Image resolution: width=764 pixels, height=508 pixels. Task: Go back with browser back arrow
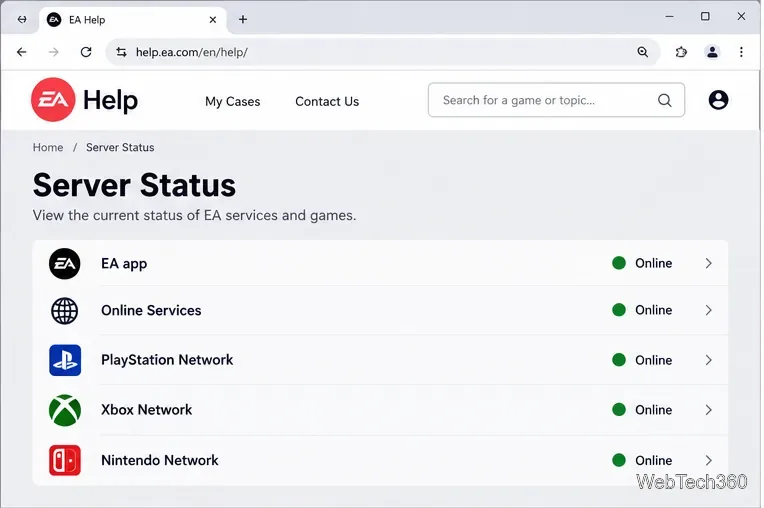21,52
